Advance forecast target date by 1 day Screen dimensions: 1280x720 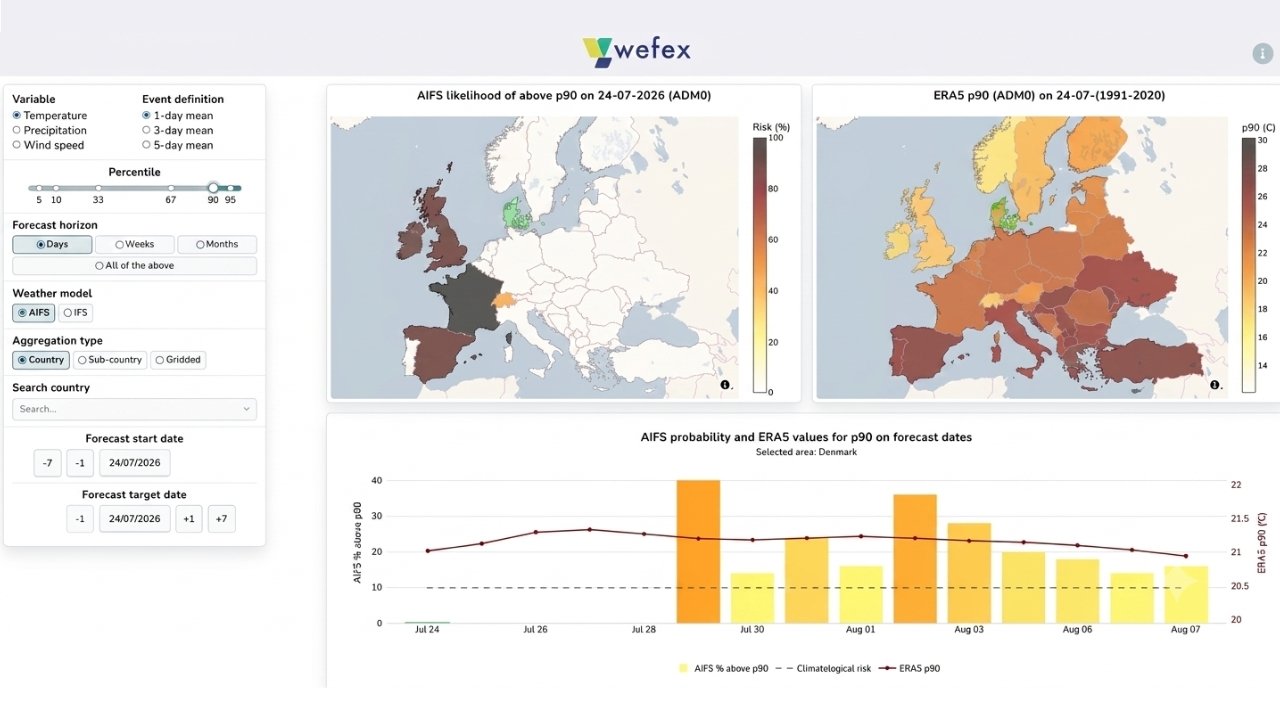click(188, 519)
